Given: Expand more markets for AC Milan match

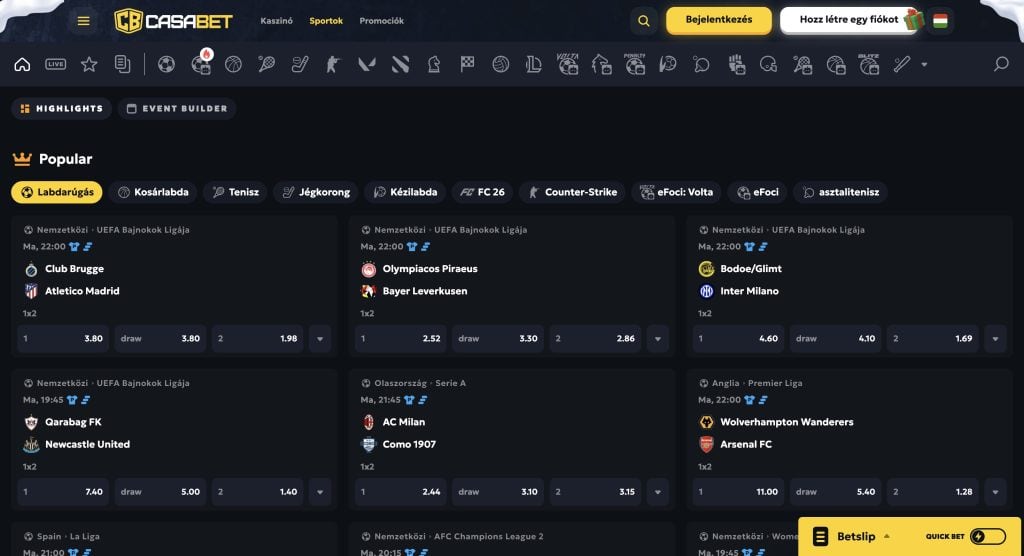Looking at the screenshot, I should tap(658, 492).
